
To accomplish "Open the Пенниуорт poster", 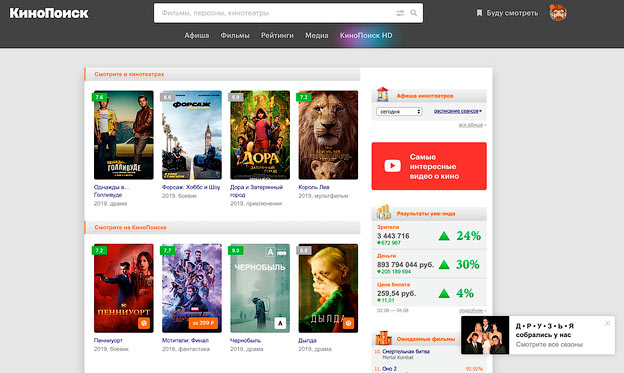I will [123, 288].
